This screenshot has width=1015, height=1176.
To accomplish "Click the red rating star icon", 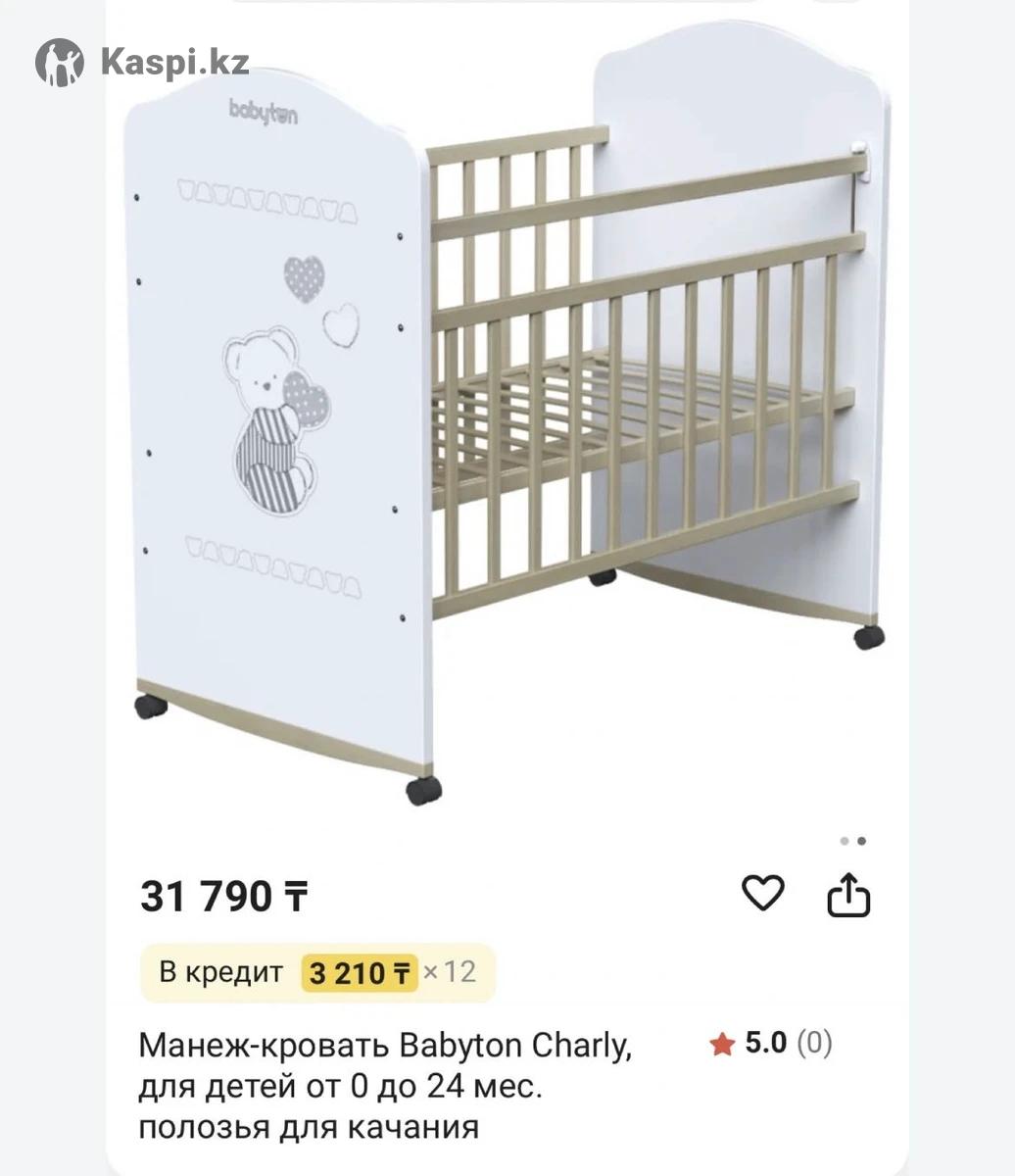I will pos(722,1045).
